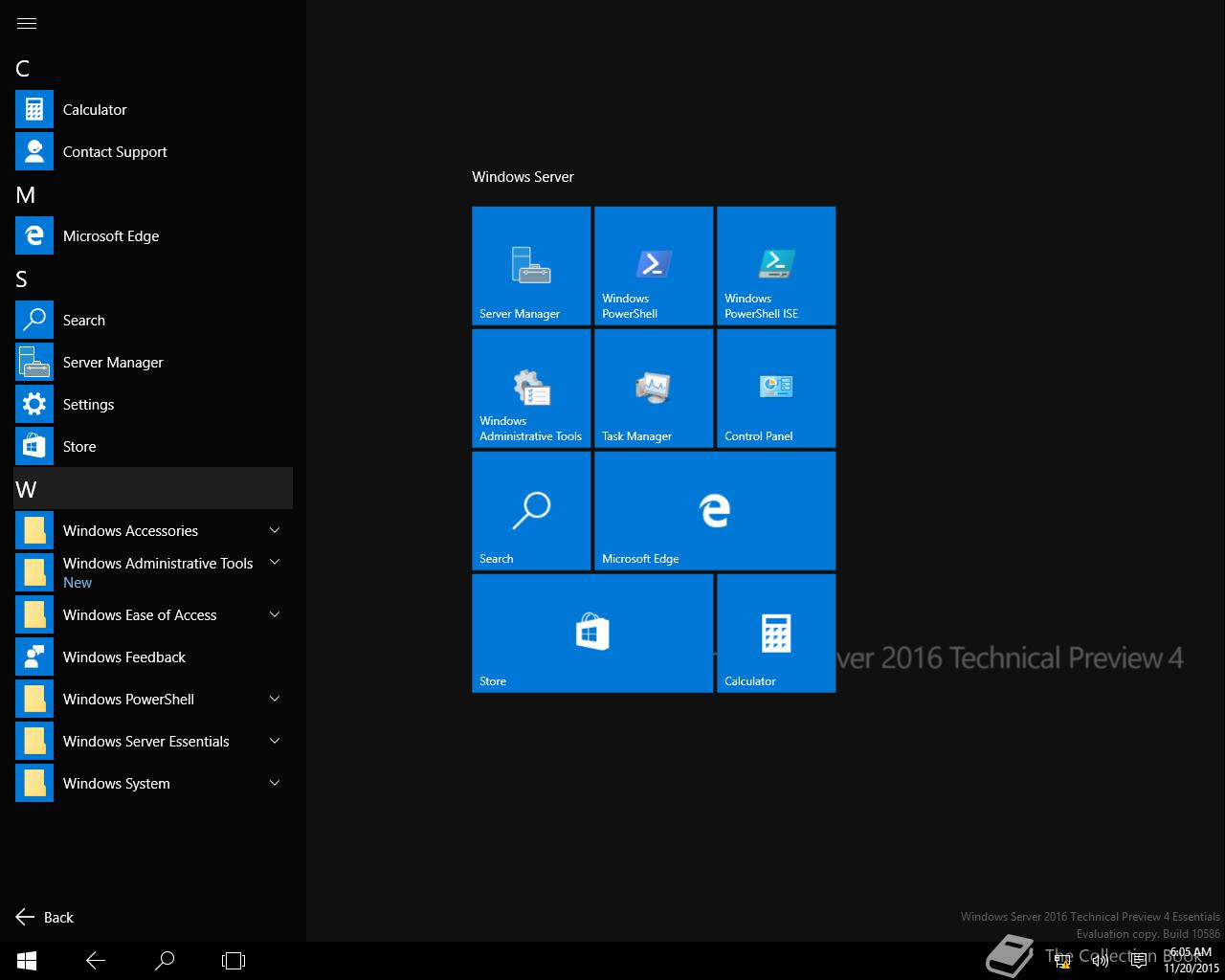The width and height of the screenshot is (1225, 980).
Task: Open the Windows System folder icon
Action: [34, 784]
